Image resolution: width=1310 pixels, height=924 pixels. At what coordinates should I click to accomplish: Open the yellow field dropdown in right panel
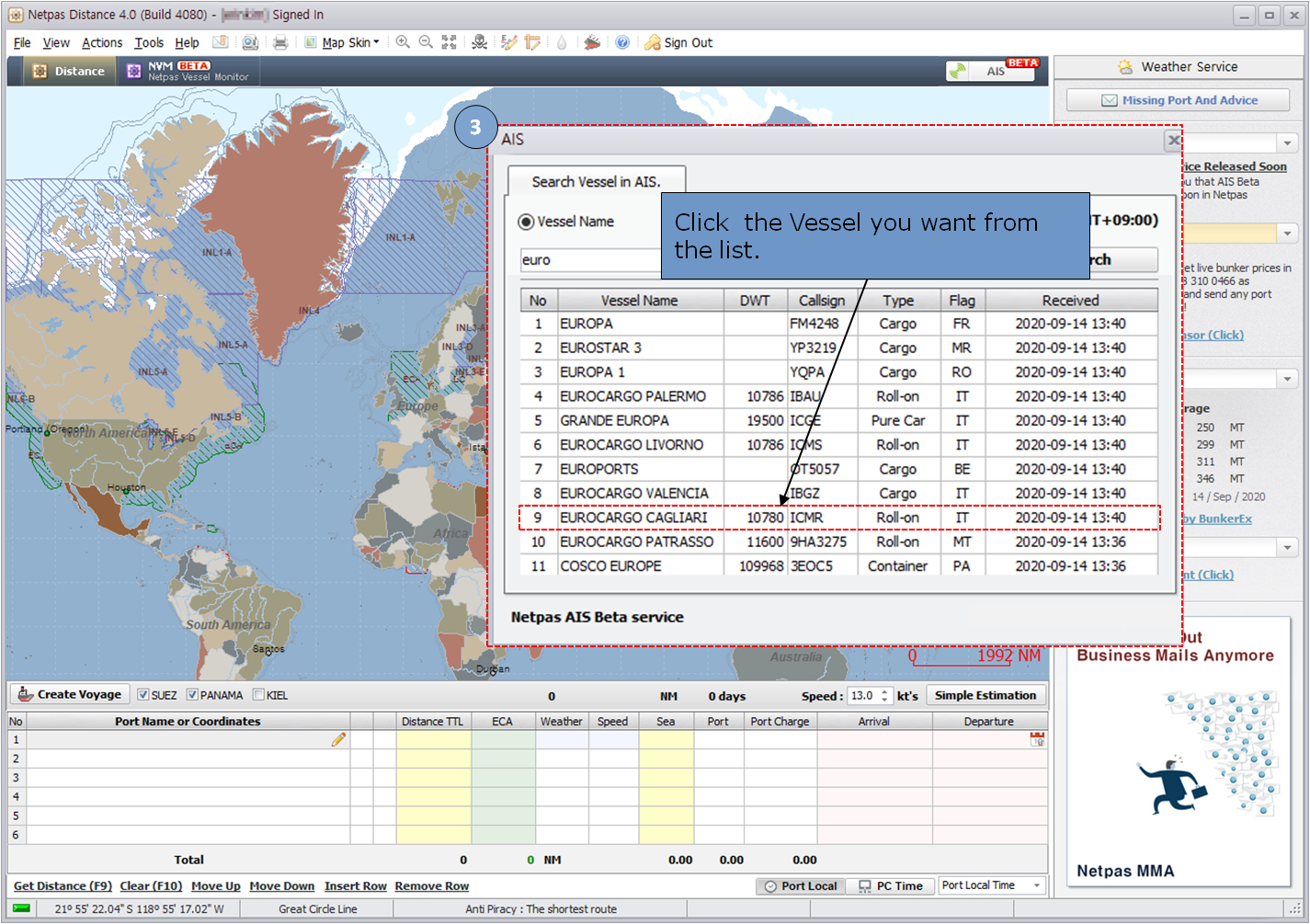pos(1288,234)
